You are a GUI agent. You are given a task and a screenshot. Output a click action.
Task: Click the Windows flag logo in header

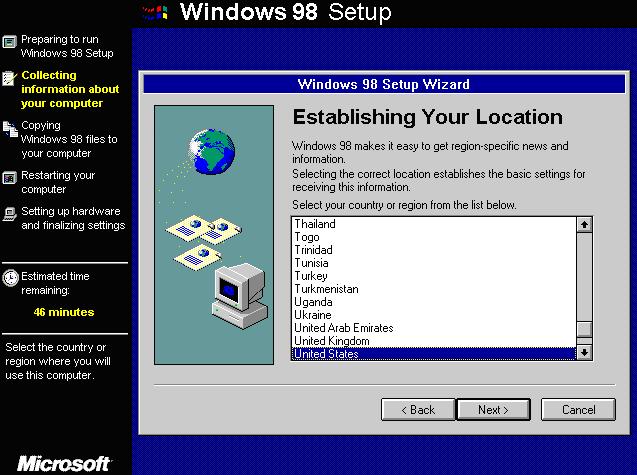point(156,12)
